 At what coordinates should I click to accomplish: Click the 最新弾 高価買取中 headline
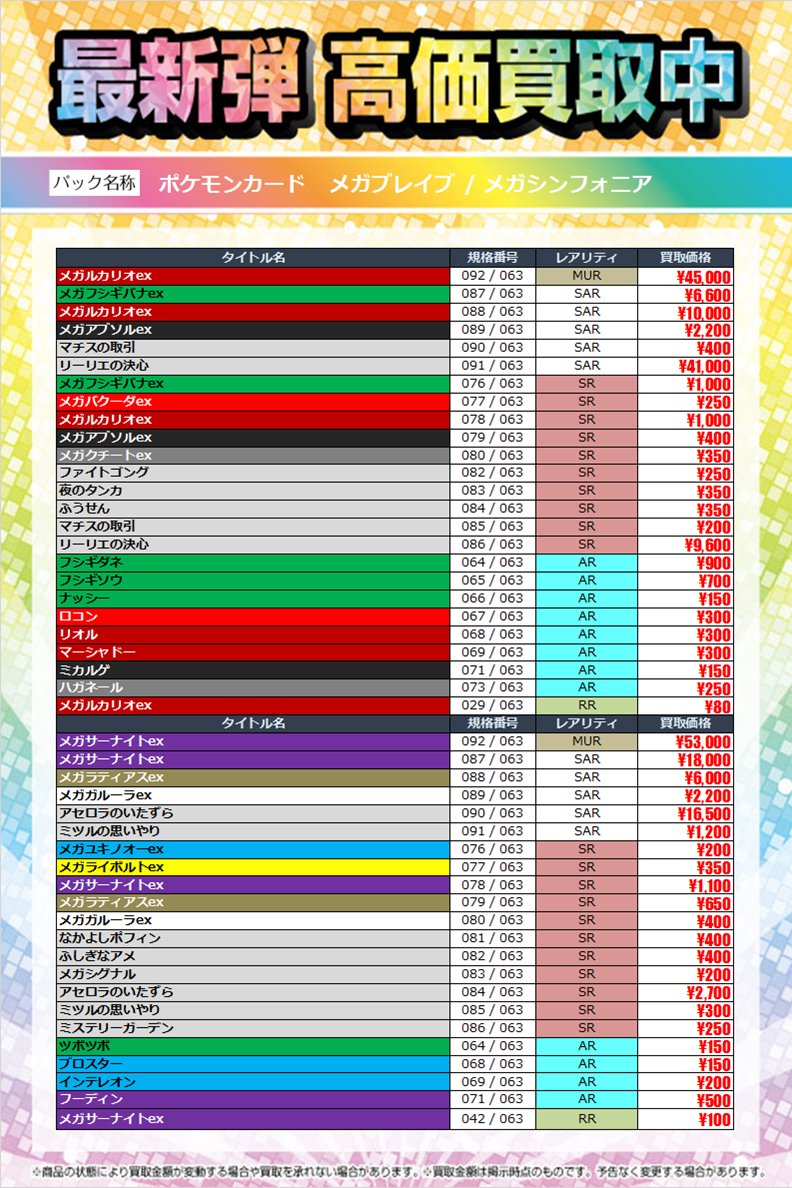397,85
